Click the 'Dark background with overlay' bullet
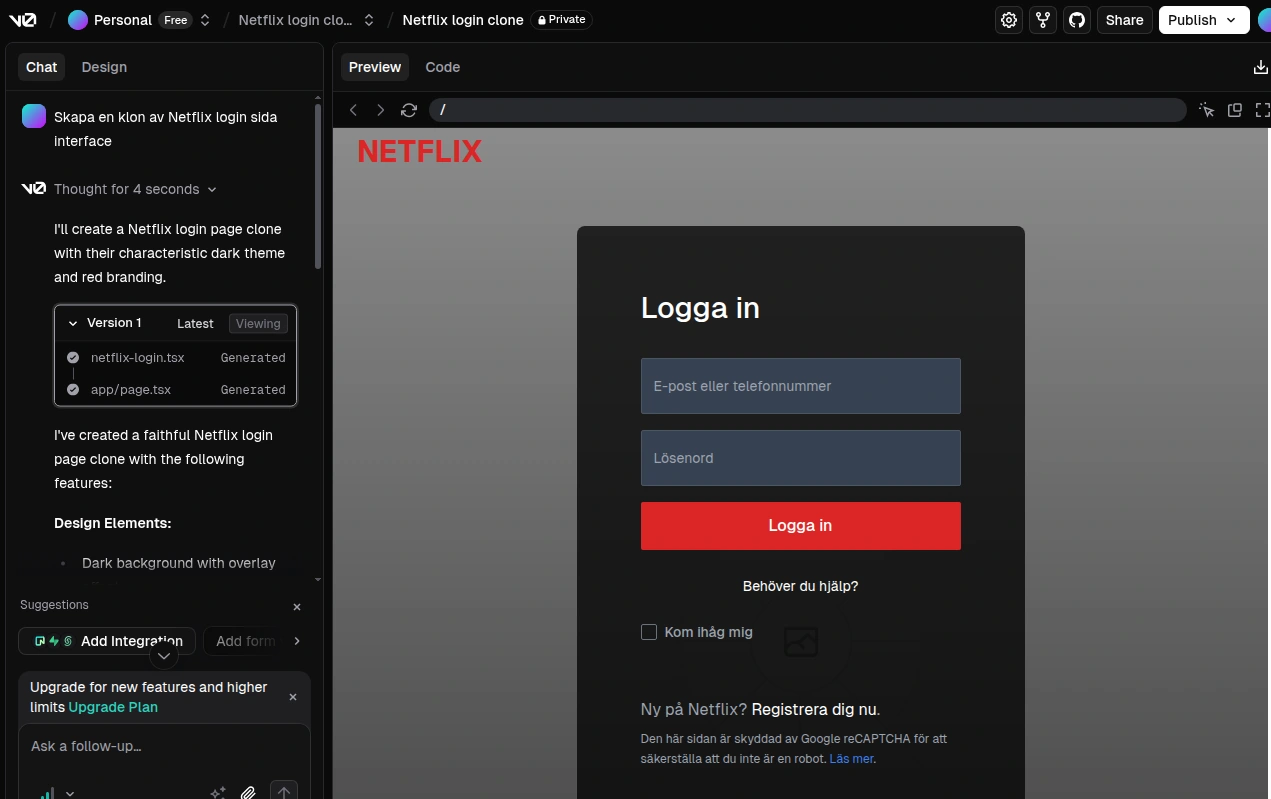The width and height of the screenshot is (1271, 799). tap(179, 563)
